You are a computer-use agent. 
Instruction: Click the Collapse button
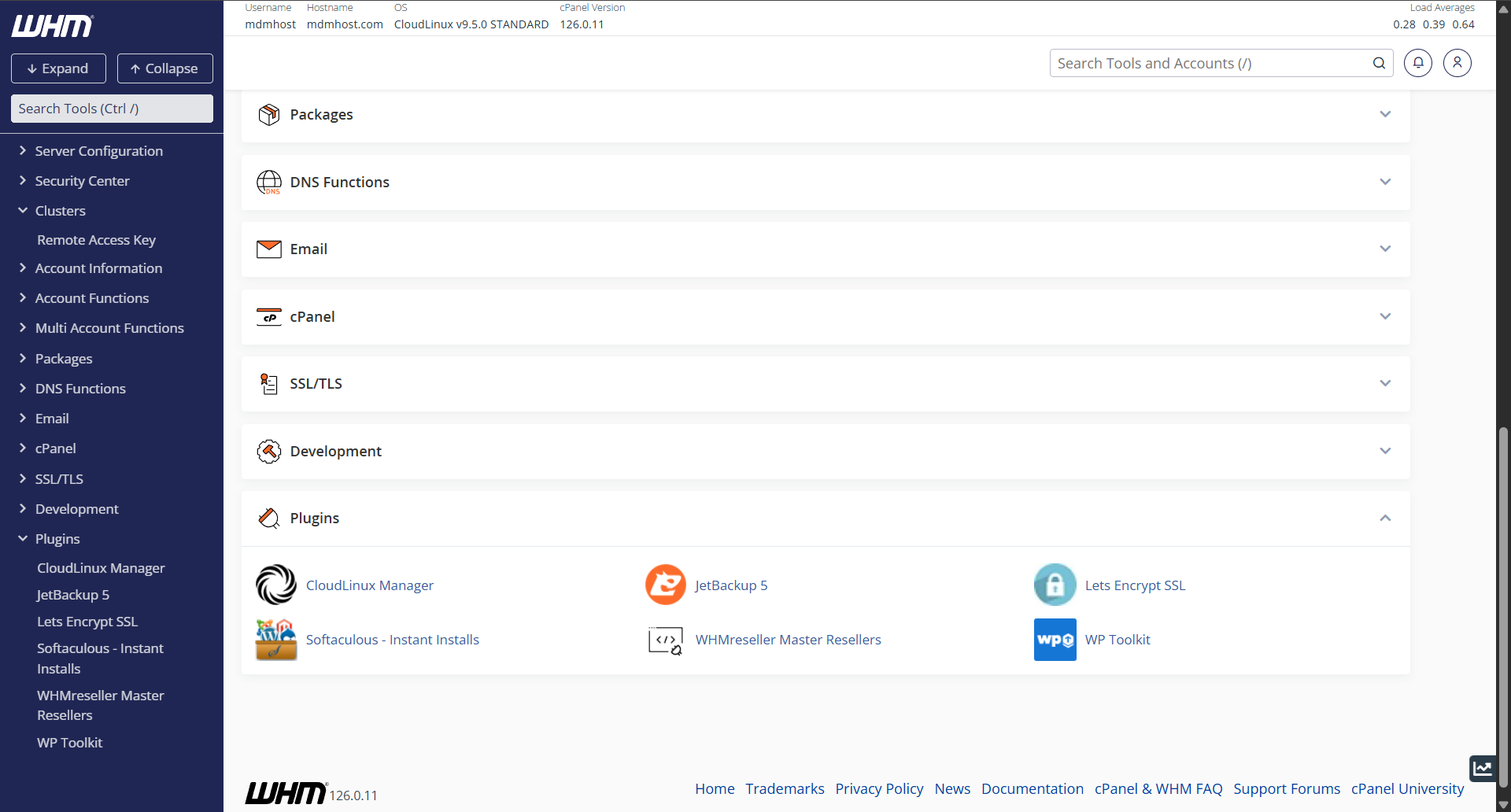click(165, 68)
